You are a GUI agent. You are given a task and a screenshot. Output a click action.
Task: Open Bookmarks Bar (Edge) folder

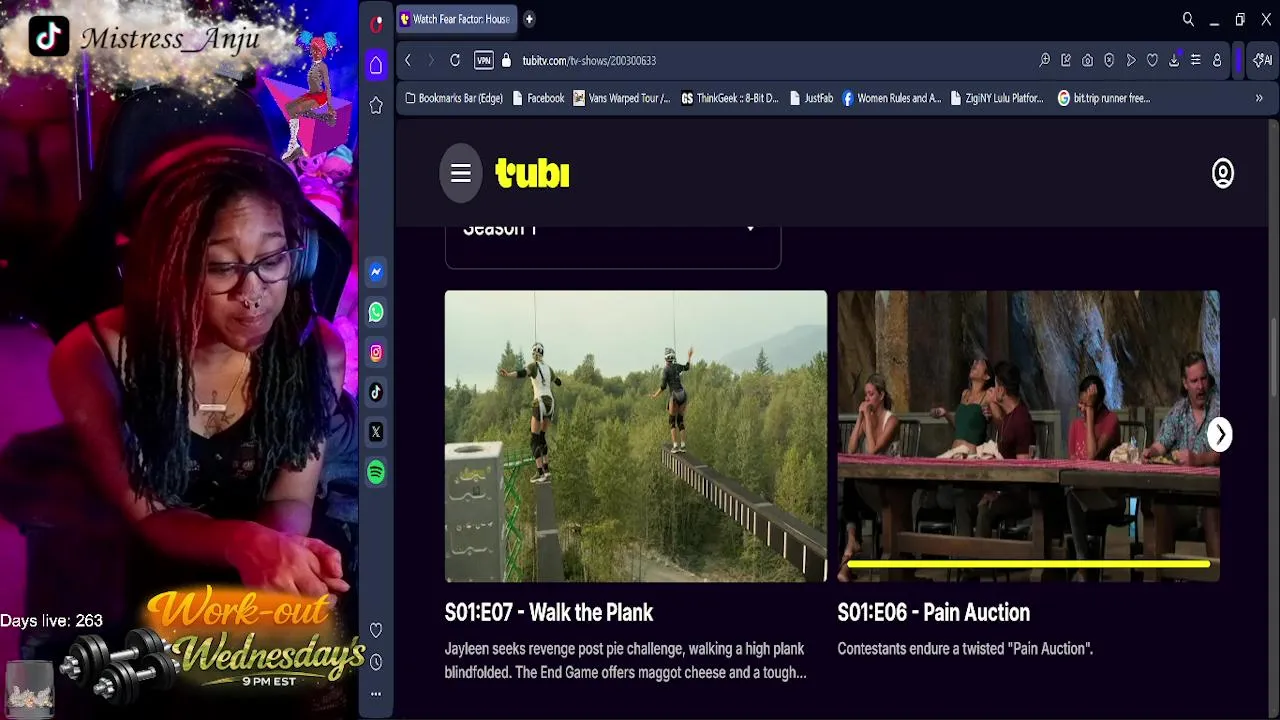454,98
